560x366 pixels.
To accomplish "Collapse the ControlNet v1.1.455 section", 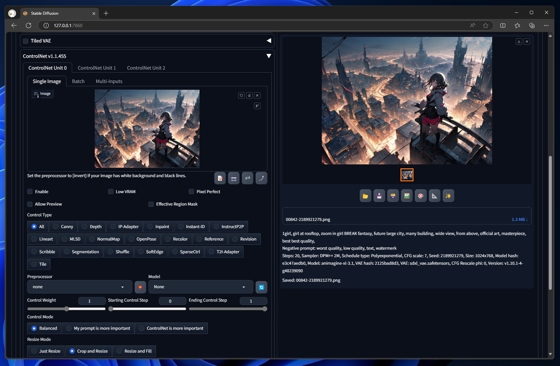I will coord(269,56).
